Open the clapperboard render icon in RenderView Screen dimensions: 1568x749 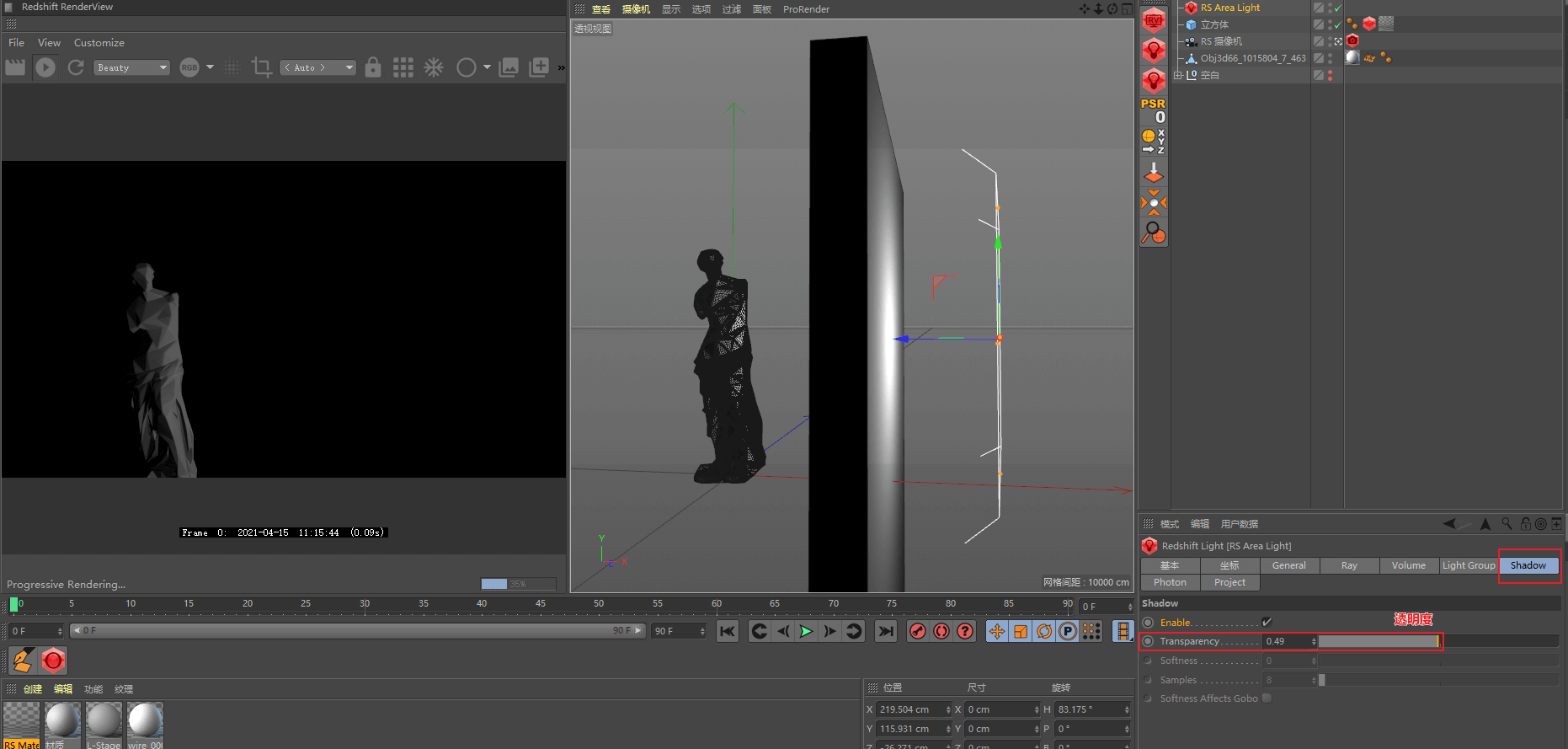coord(15,67)
